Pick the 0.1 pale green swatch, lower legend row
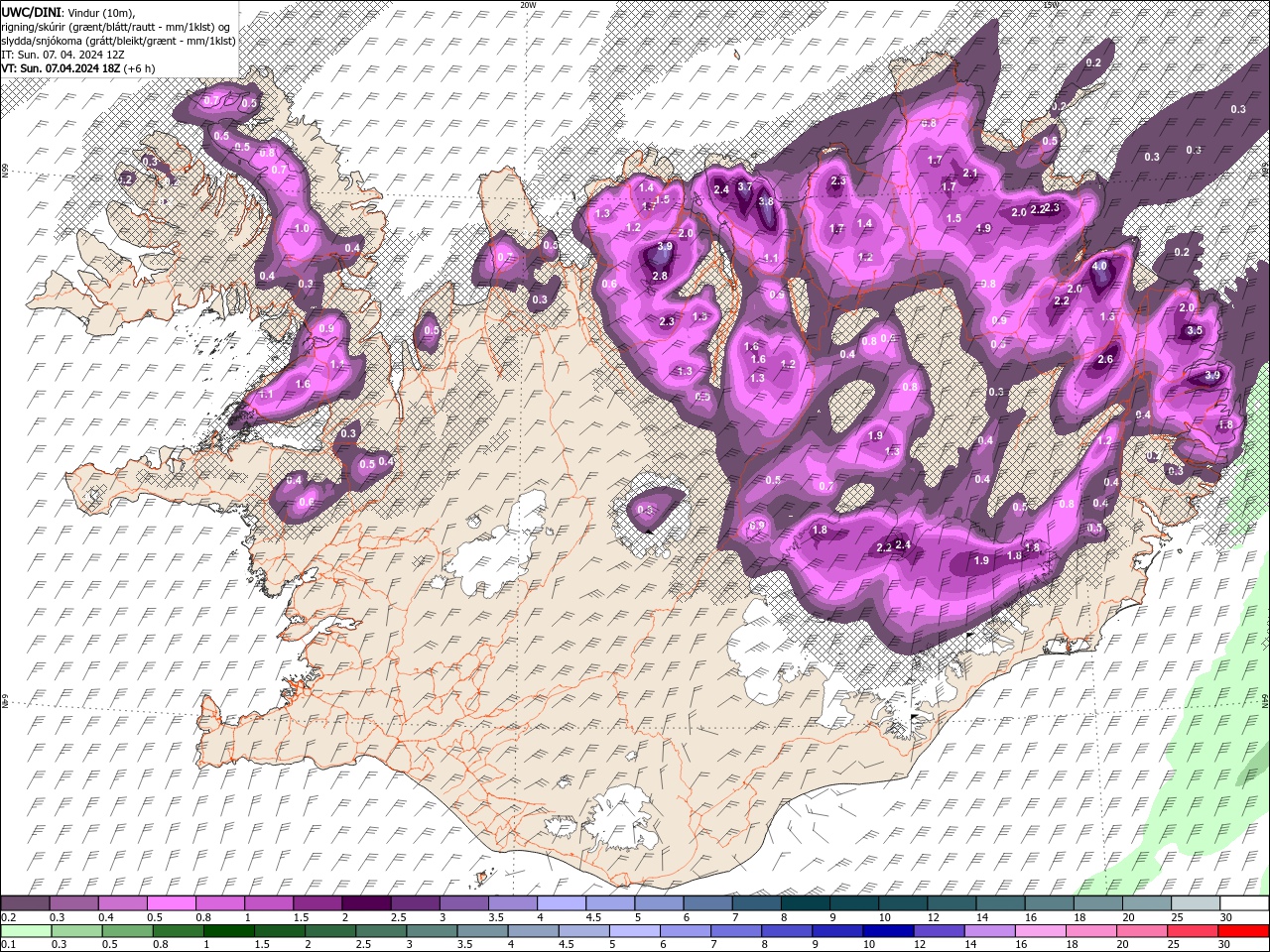The height and width of the screenshot is (952, 1270). [x=26, y=931]
